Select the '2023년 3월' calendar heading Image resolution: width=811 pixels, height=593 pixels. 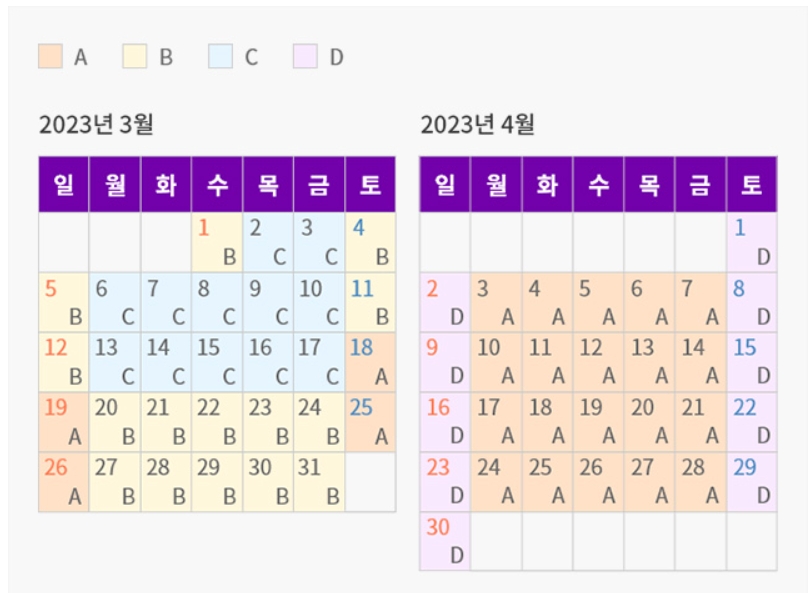coord(96,125)
